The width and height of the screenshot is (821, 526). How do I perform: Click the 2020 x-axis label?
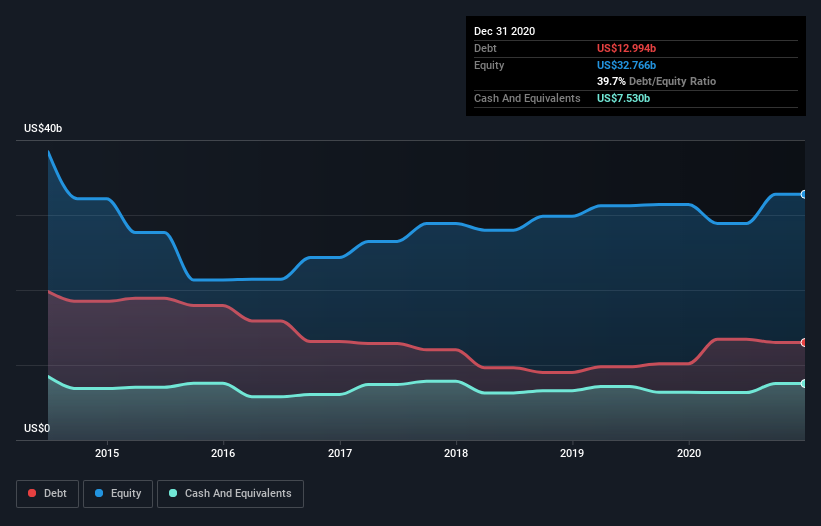[x=689, y=453]
